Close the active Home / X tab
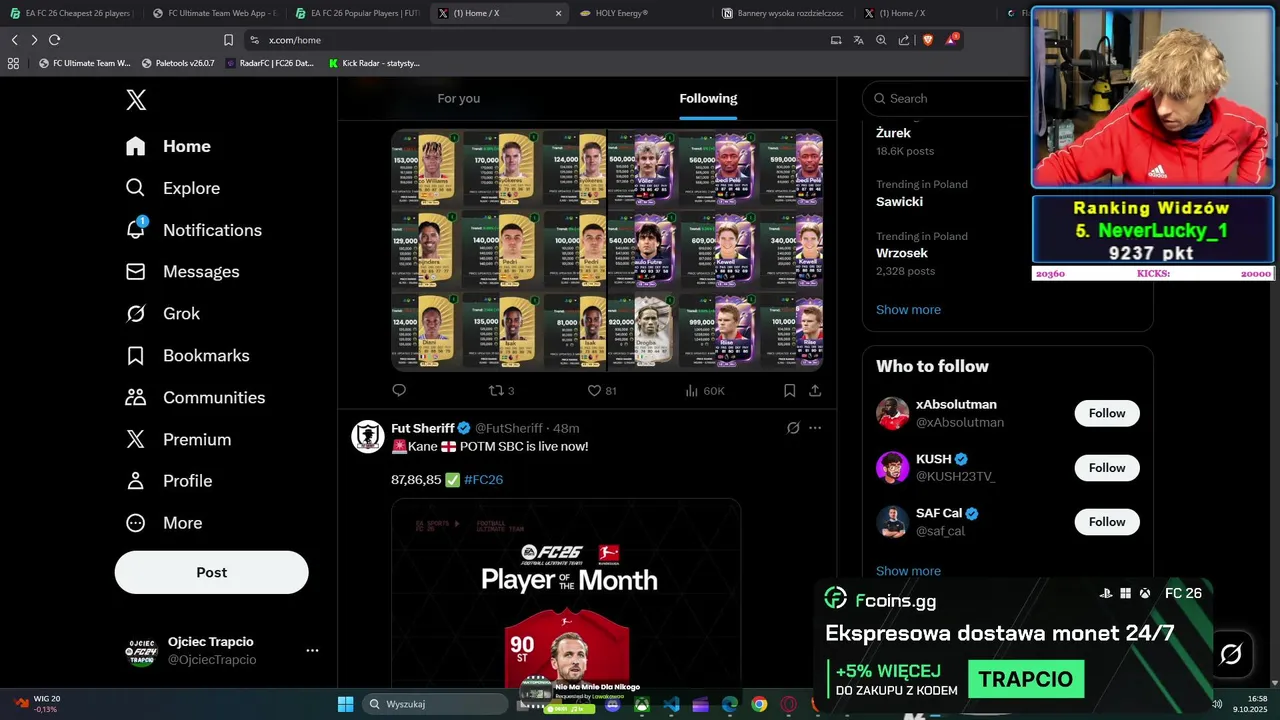 (x=558, y=13)
